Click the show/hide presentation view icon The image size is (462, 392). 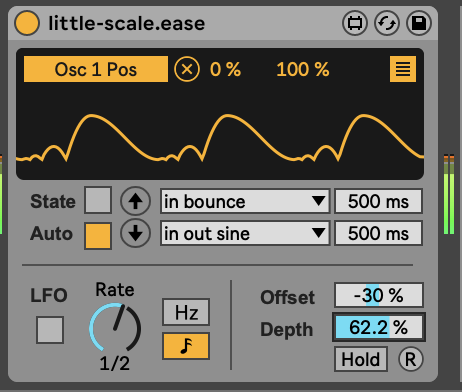click(x=355, y=23)
